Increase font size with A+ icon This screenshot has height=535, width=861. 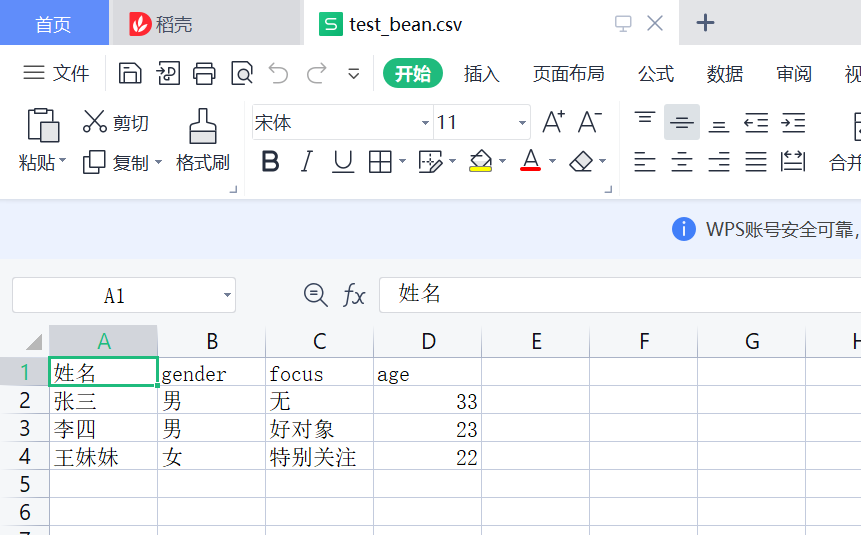pos(553,121)
